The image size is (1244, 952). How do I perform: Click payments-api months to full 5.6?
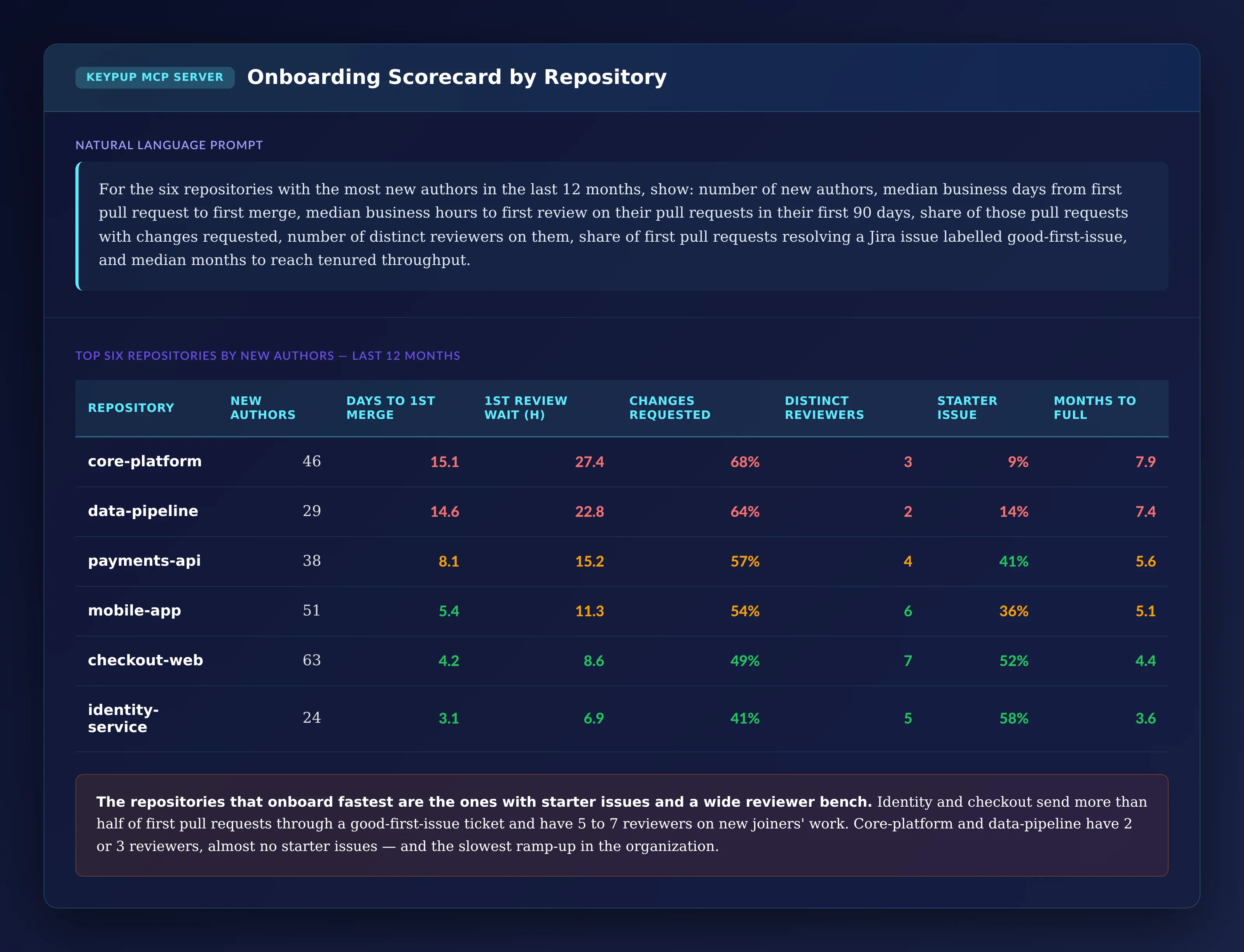(x=1146, y=561)
